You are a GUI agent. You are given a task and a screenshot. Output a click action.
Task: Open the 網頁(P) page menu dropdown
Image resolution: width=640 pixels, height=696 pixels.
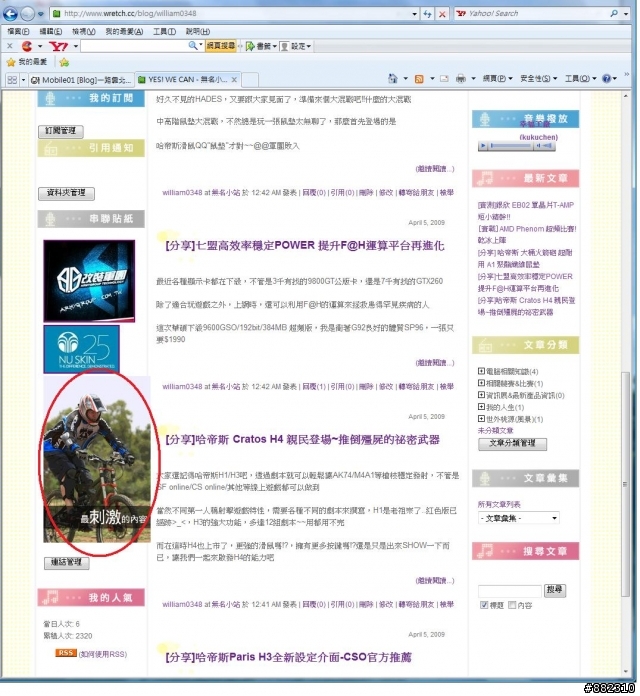tap(498, 79)
